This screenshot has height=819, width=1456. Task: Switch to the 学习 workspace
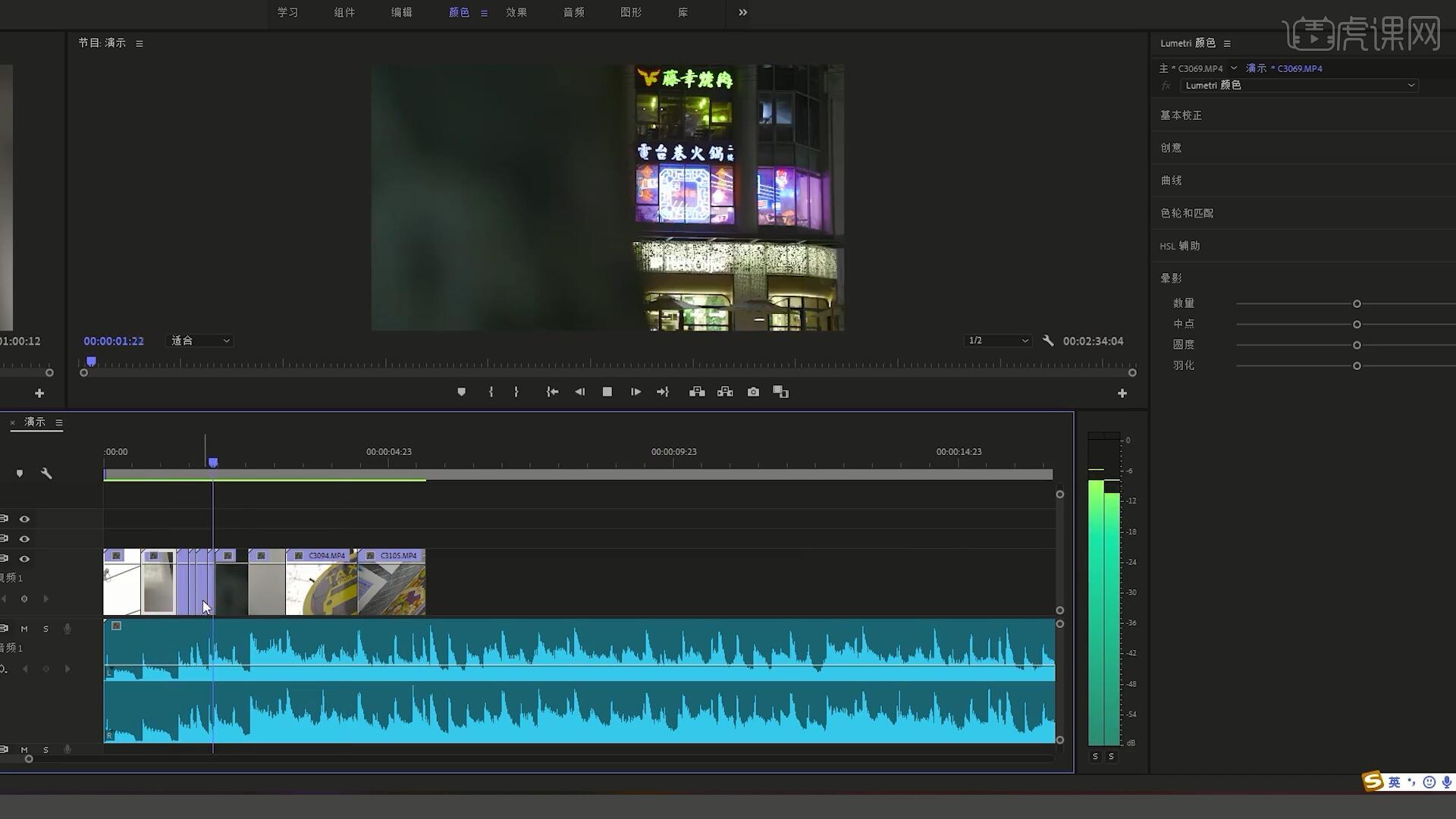(x=288, y=13)
